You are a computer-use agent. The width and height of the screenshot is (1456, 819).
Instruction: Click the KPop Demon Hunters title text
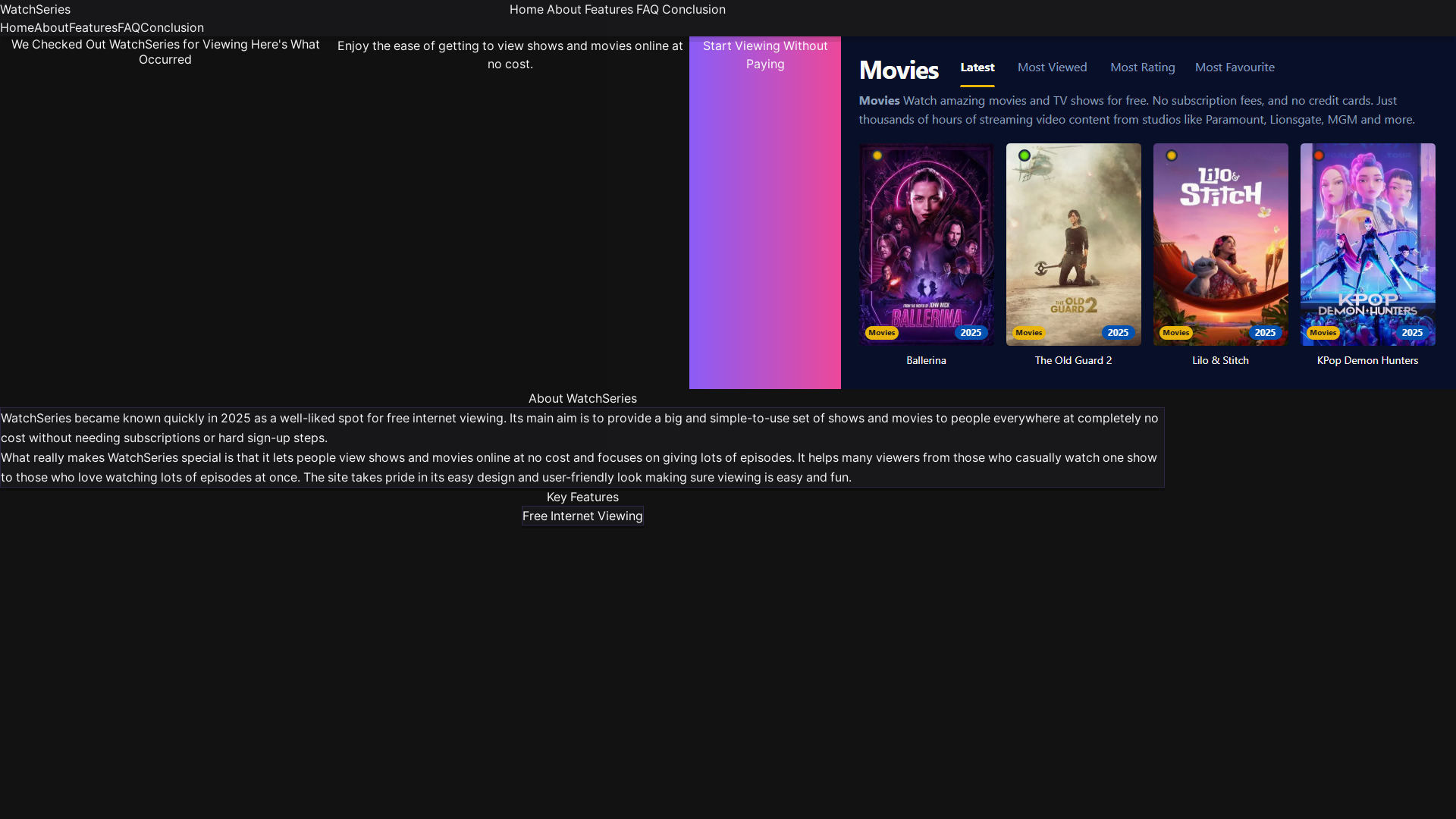(x=1367, y=360)
